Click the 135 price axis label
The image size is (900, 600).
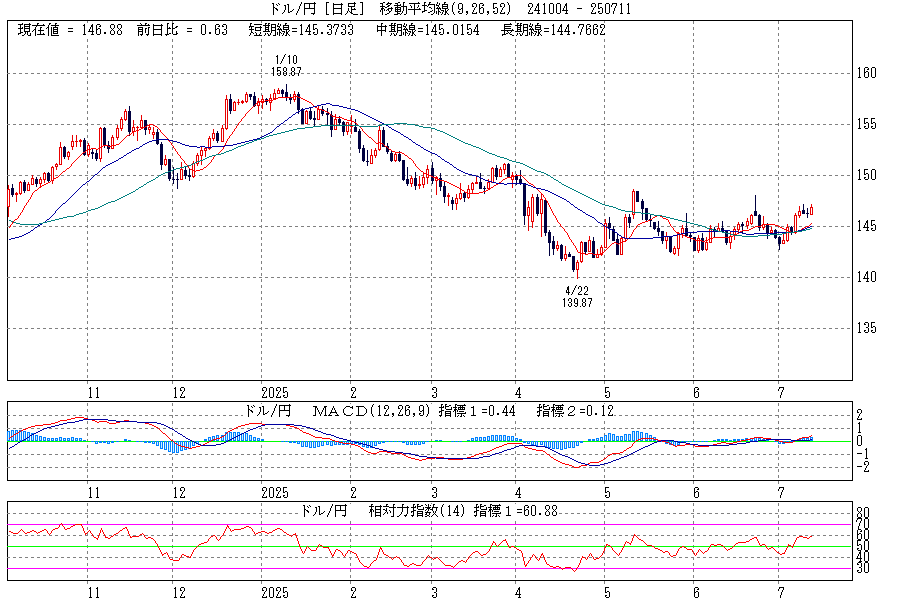pos(866,328)
